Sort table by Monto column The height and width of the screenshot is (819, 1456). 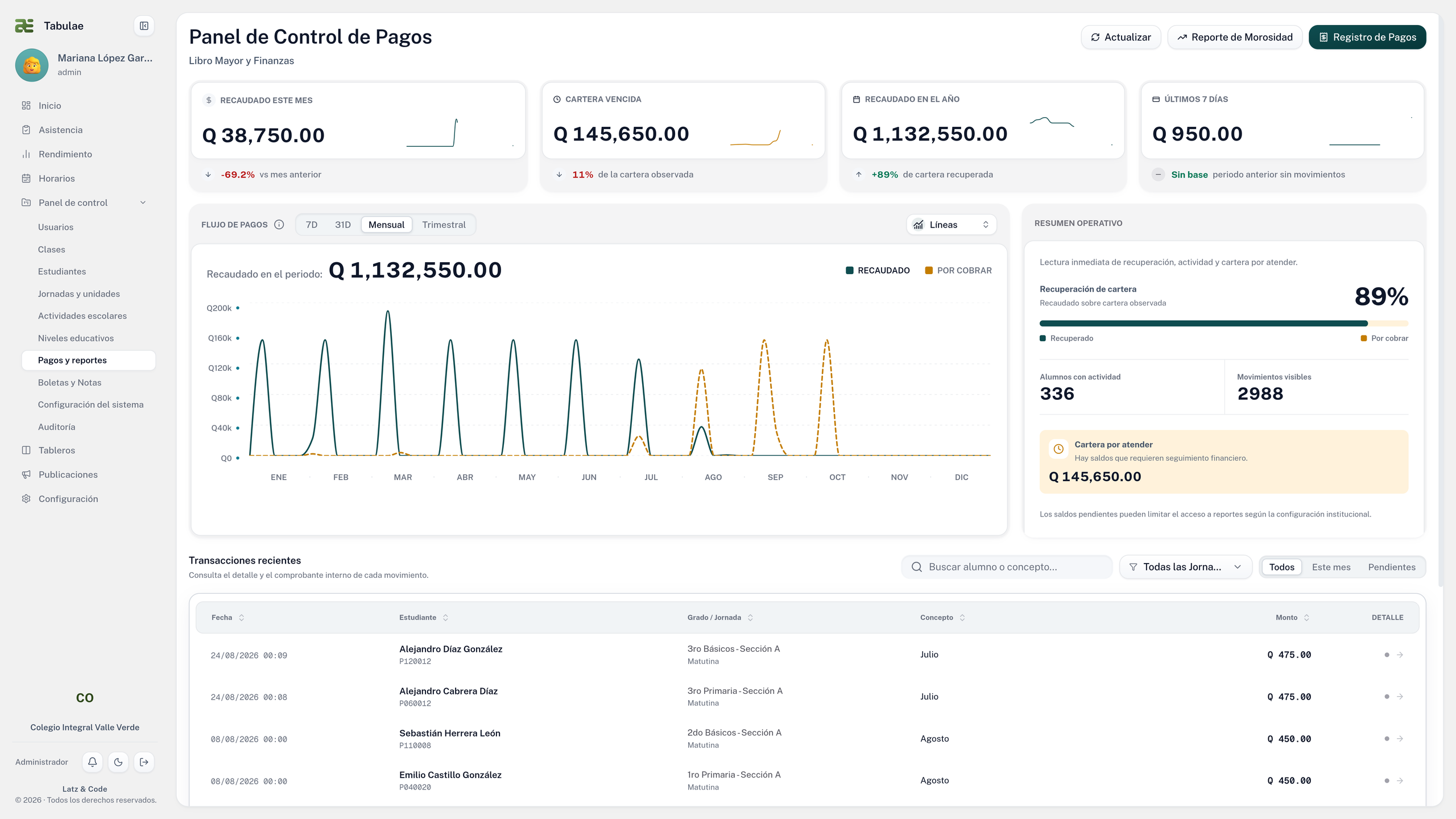(x=1292, y=618)
